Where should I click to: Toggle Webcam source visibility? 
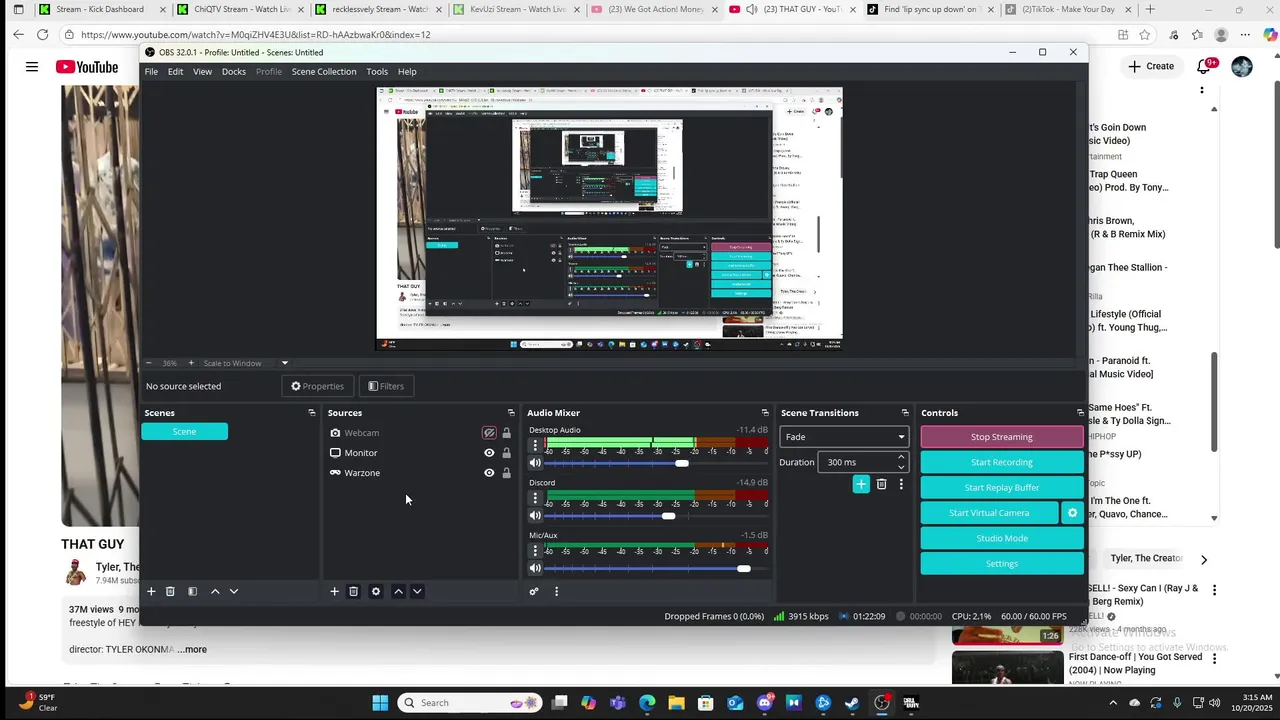click(489, 433)
